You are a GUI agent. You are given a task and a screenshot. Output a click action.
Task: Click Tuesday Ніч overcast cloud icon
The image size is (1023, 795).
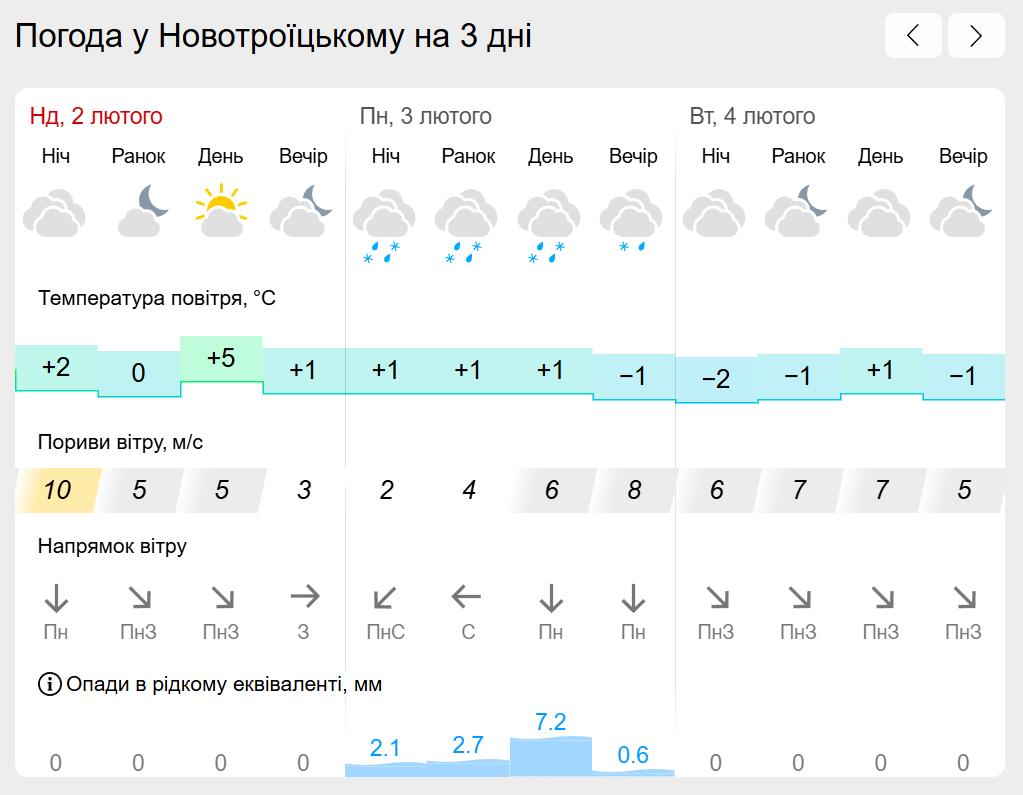pos(714,213)
